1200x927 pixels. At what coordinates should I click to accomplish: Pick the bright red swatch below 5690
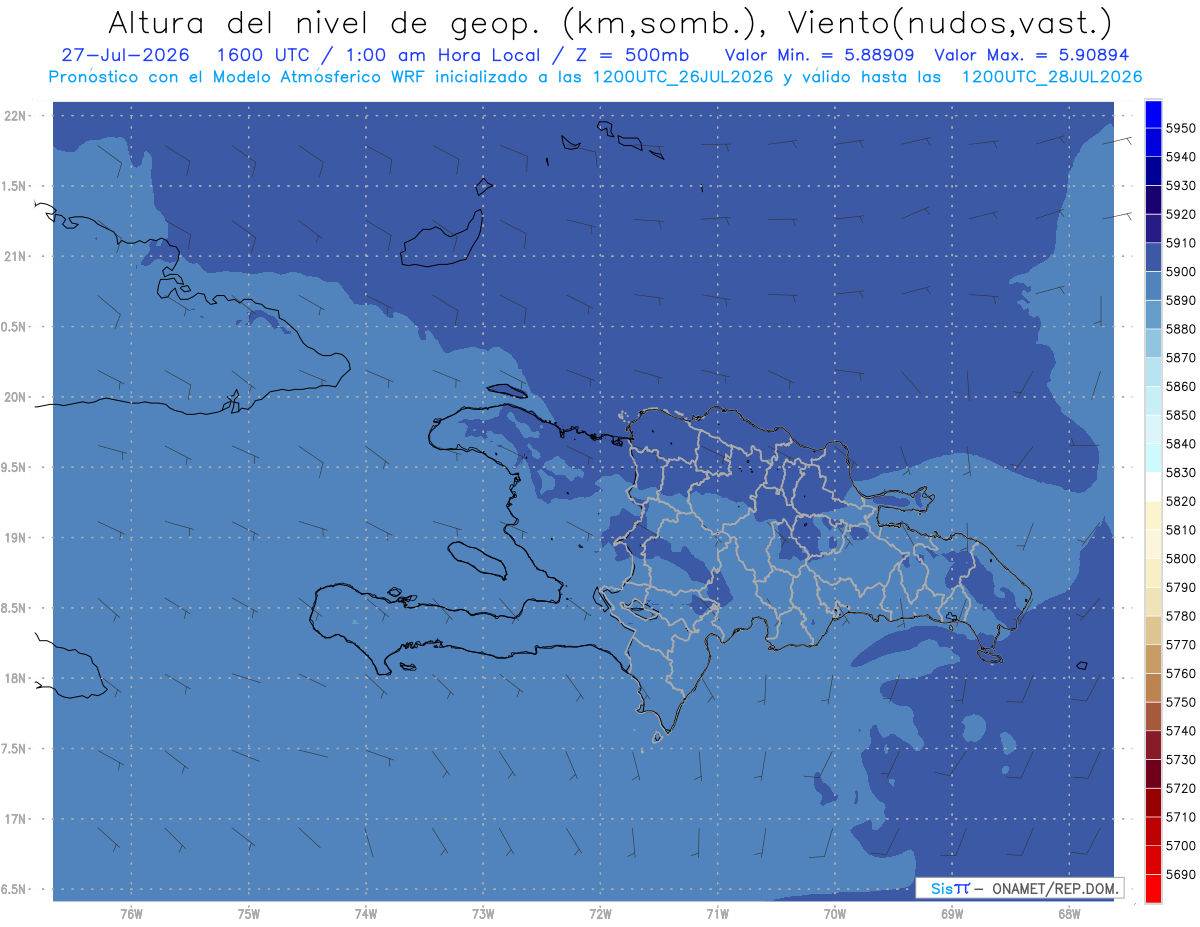(x=1153, y=888)
